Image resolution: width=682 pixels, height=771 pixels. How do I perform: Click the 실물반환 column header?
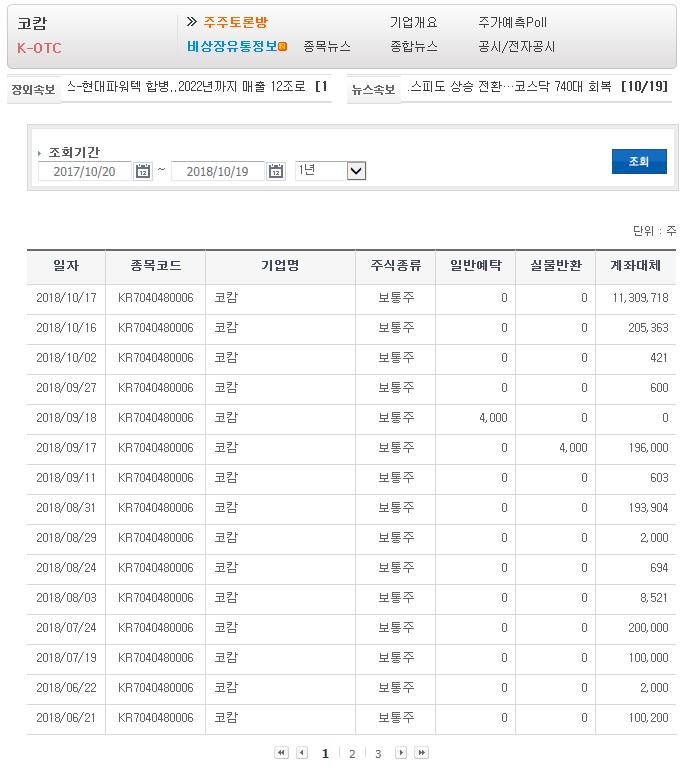556,266
